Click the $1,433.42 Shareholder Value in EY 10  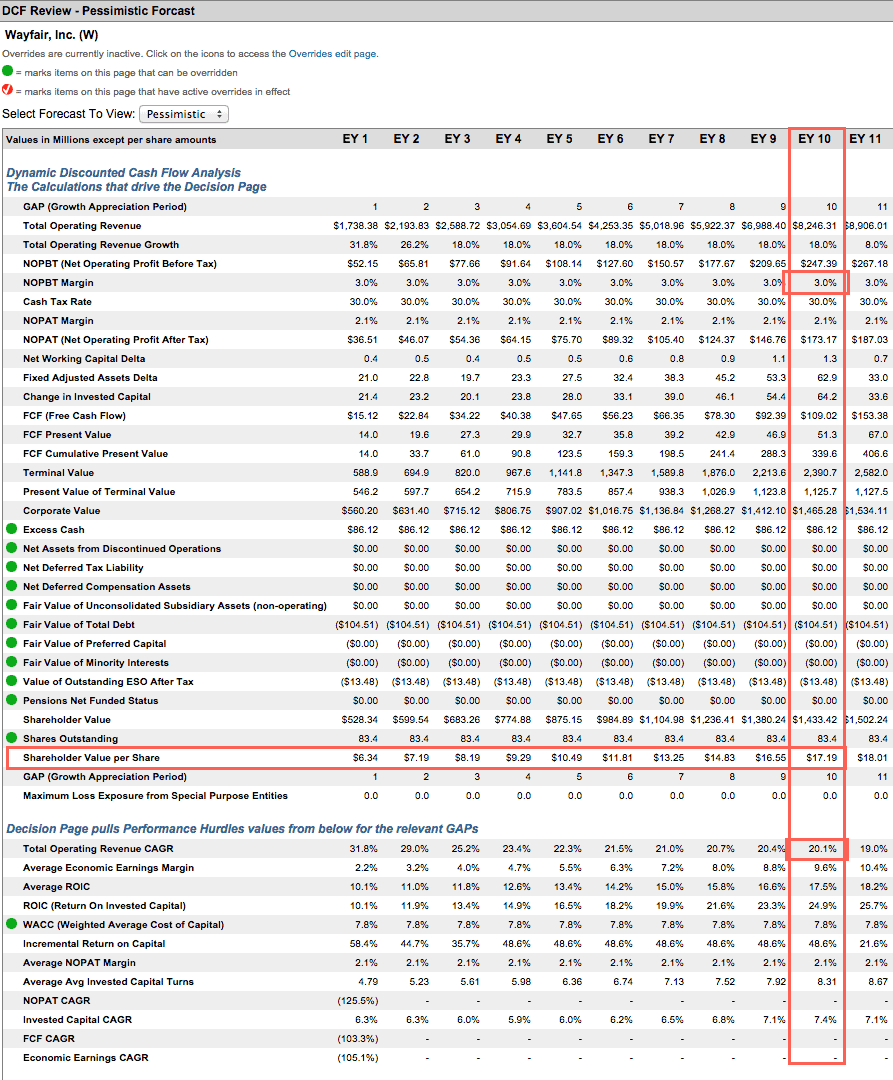(x=815, y=719)
